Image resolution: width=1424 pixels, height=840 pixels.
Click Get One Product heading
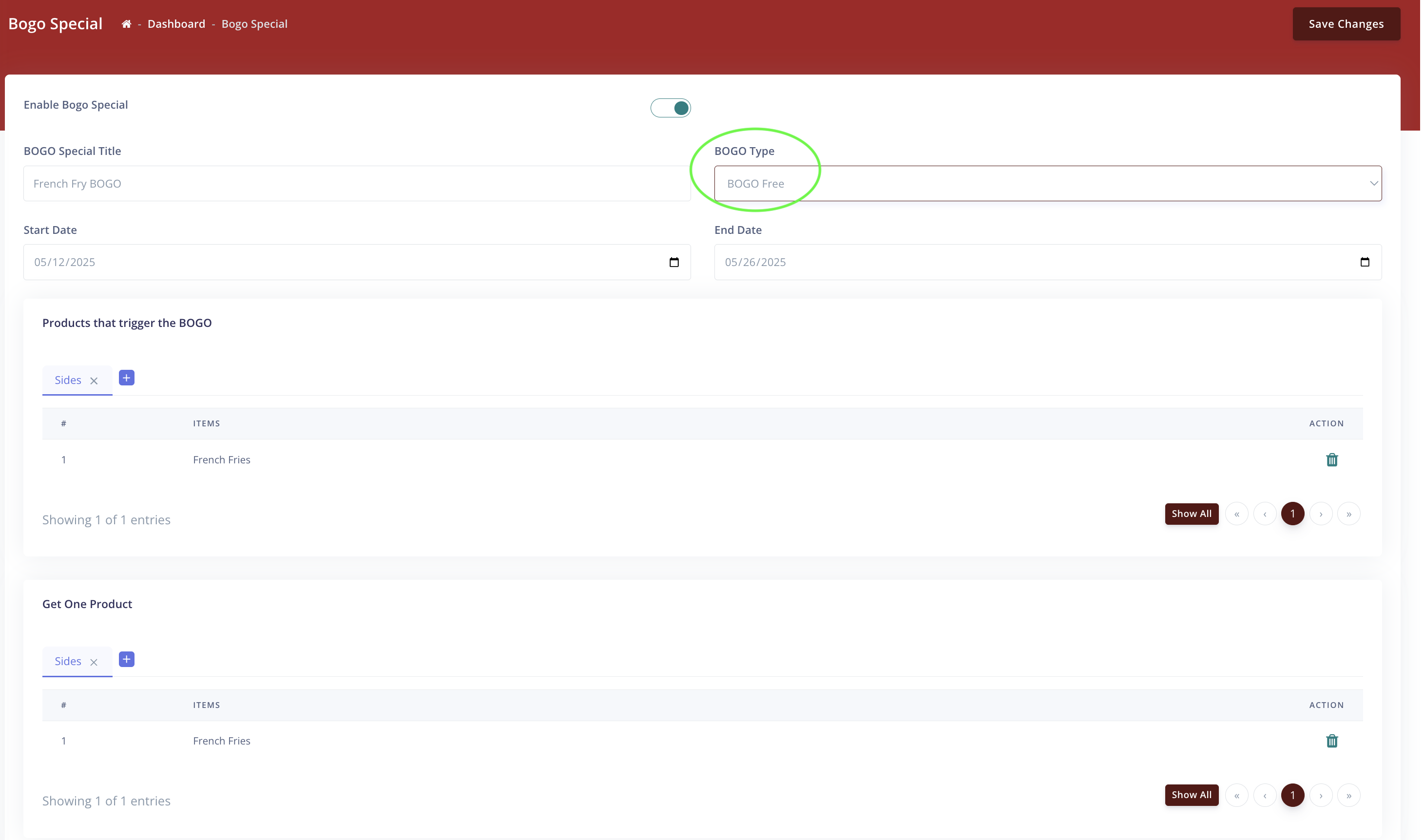(87, 604)
